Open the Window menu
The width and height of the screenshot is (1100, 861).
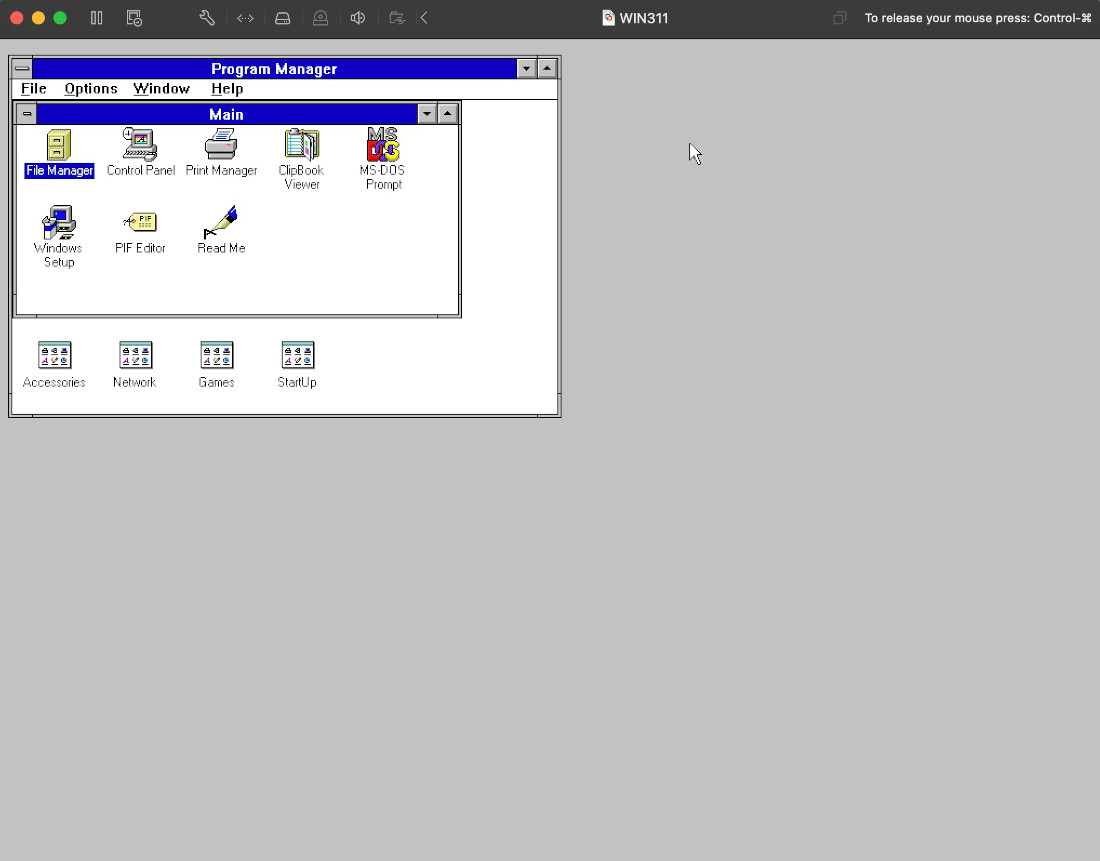pyautogui.click(x=161, y=89)
